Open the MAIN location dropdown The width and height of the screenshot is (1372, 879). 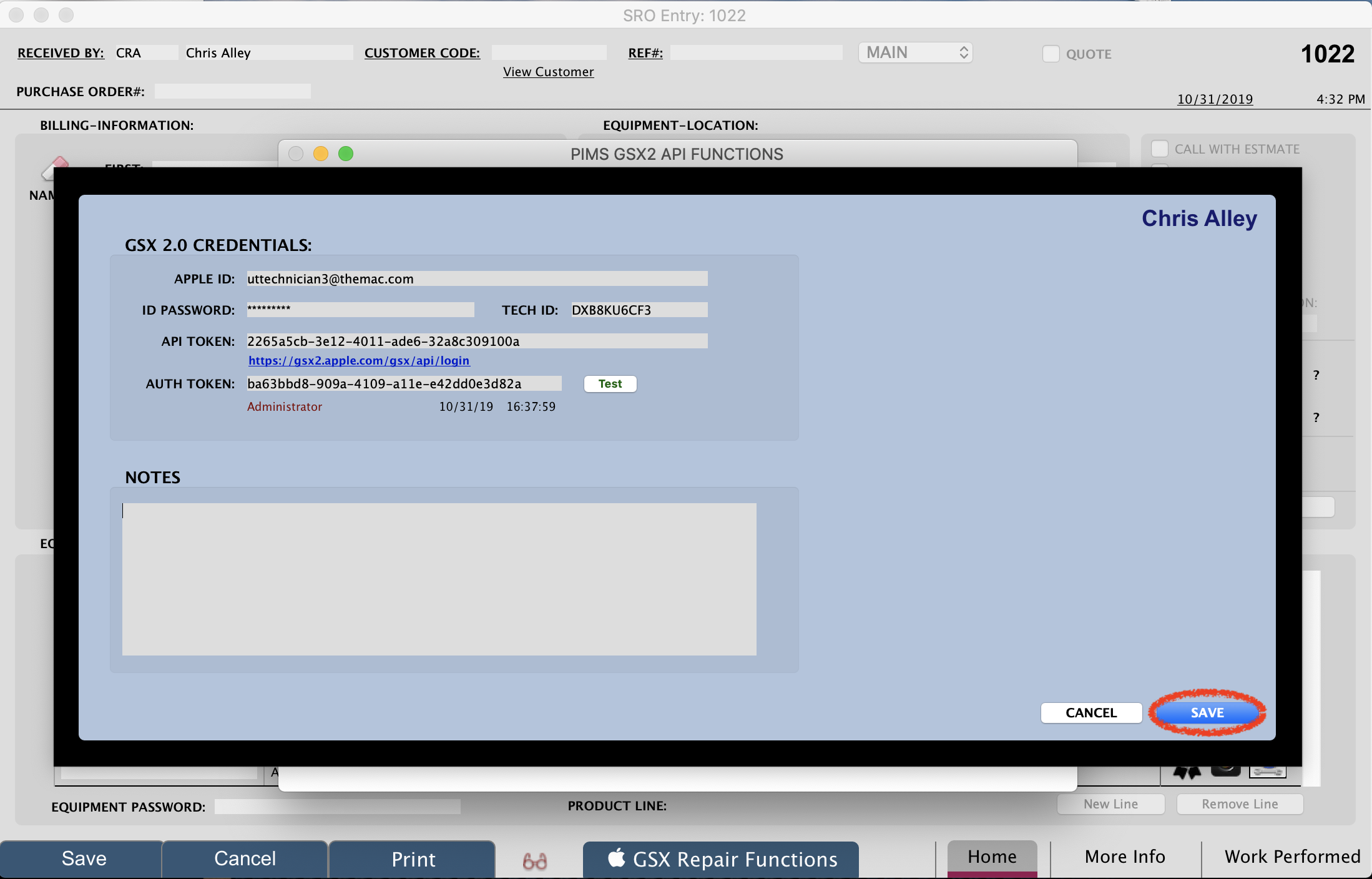click(x=915, y=52)
